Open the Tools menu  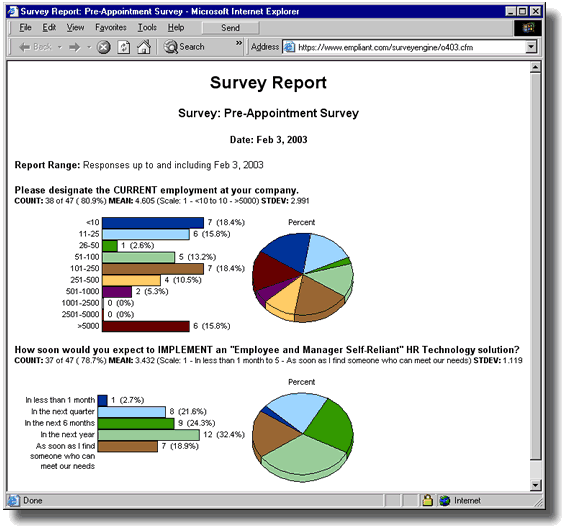pos(147,28)
